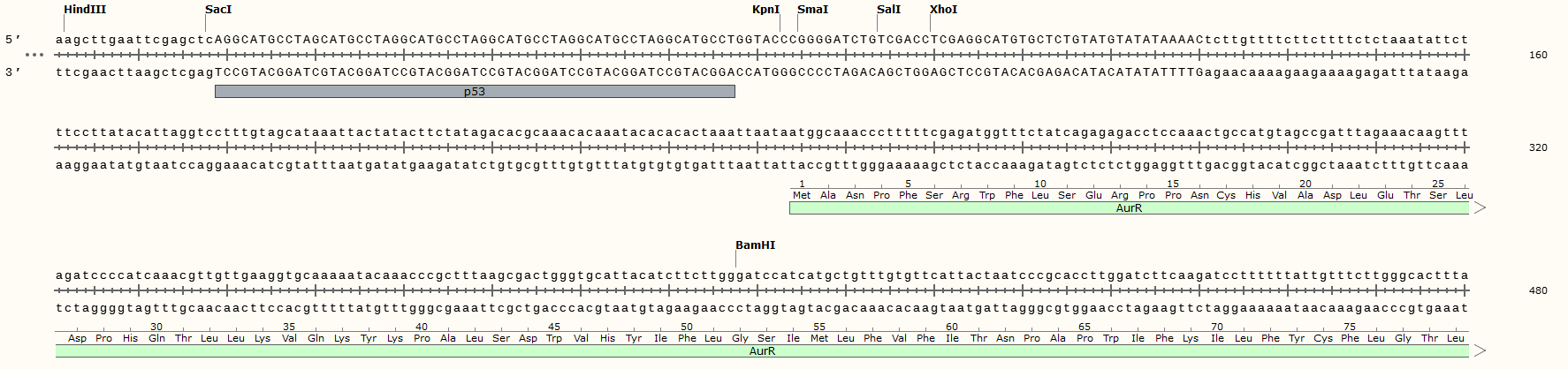Click the 160 base position number
1568x369 pixels.
pyautogui.click(x=1538, y=55)
